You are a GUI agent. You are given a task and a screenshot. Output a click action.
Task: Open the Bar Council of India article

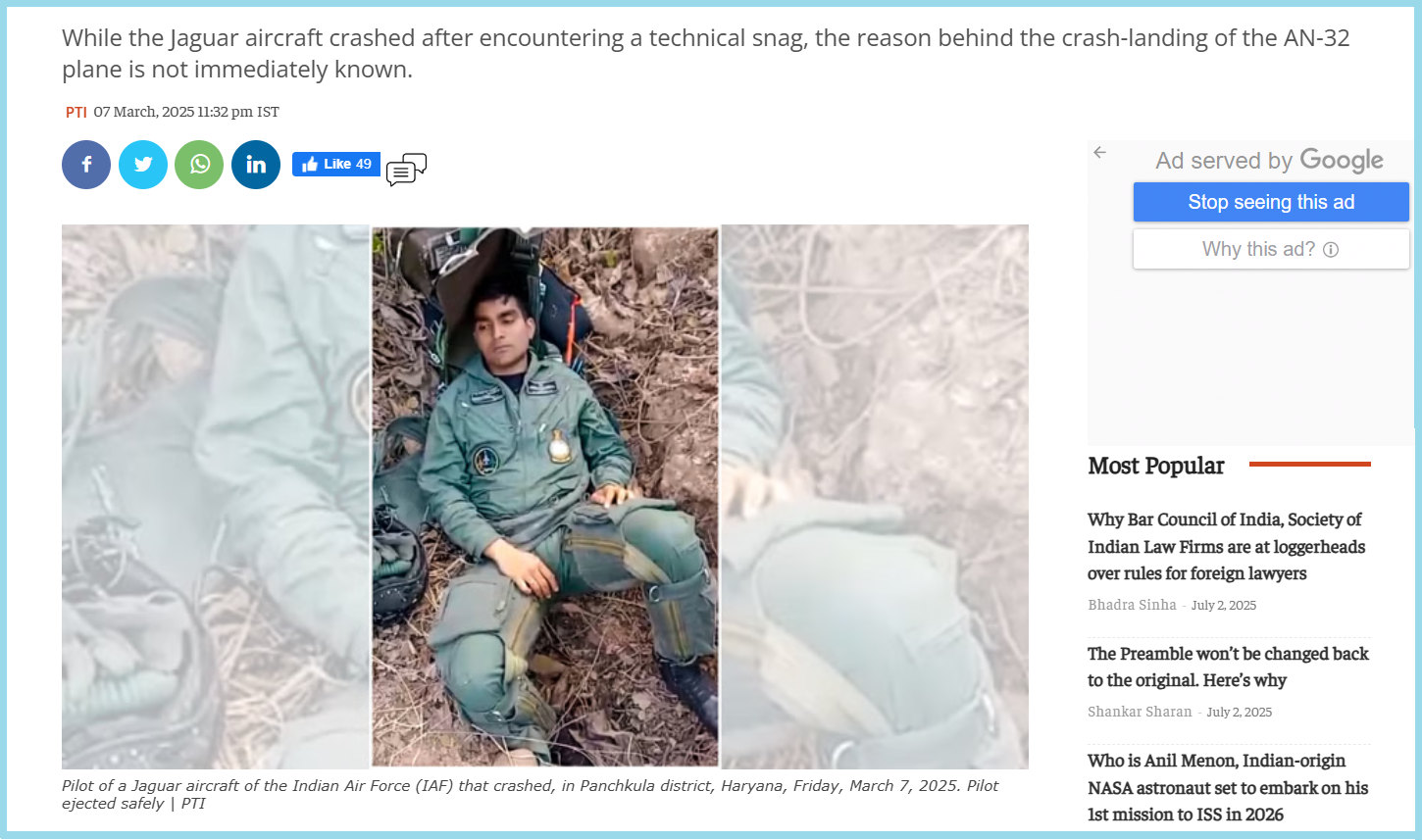click(x=1226, y=546)
